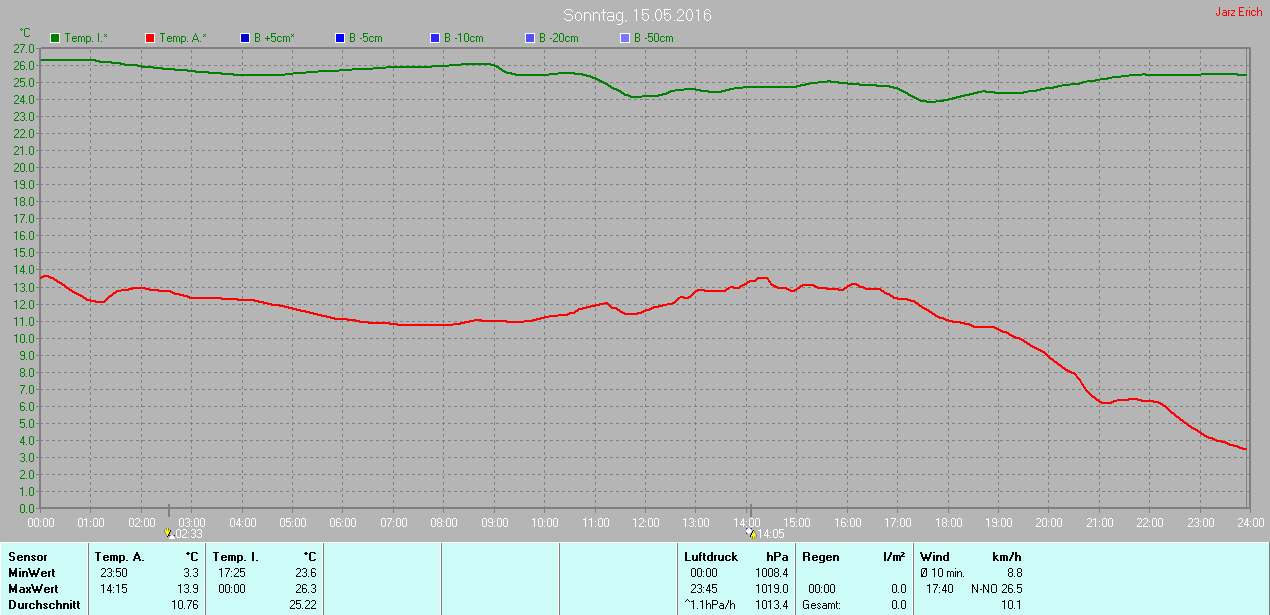The image size is (1270, 615).
Task: Click the 'Durchschnitt' row label
Action: pyautogui.click(x=42, y=605)
